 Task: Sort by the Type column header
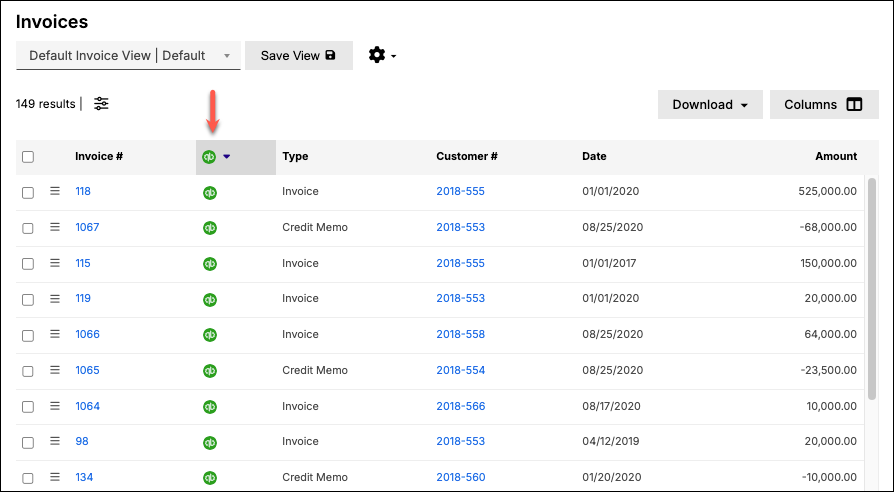[295, 156]
